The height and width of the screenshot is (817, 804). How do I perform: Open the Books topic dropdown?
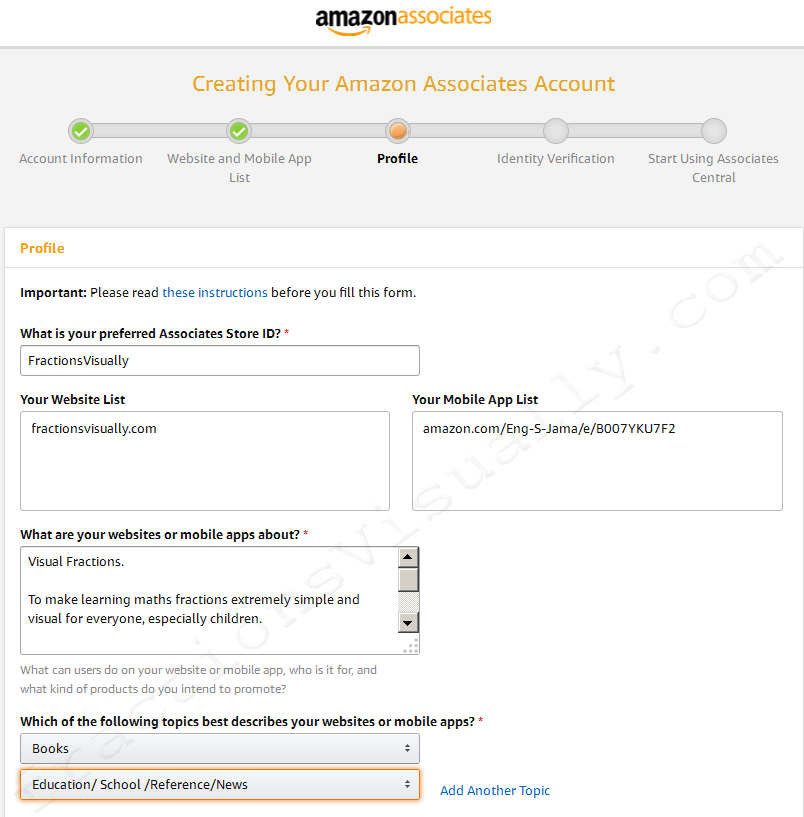220,748
